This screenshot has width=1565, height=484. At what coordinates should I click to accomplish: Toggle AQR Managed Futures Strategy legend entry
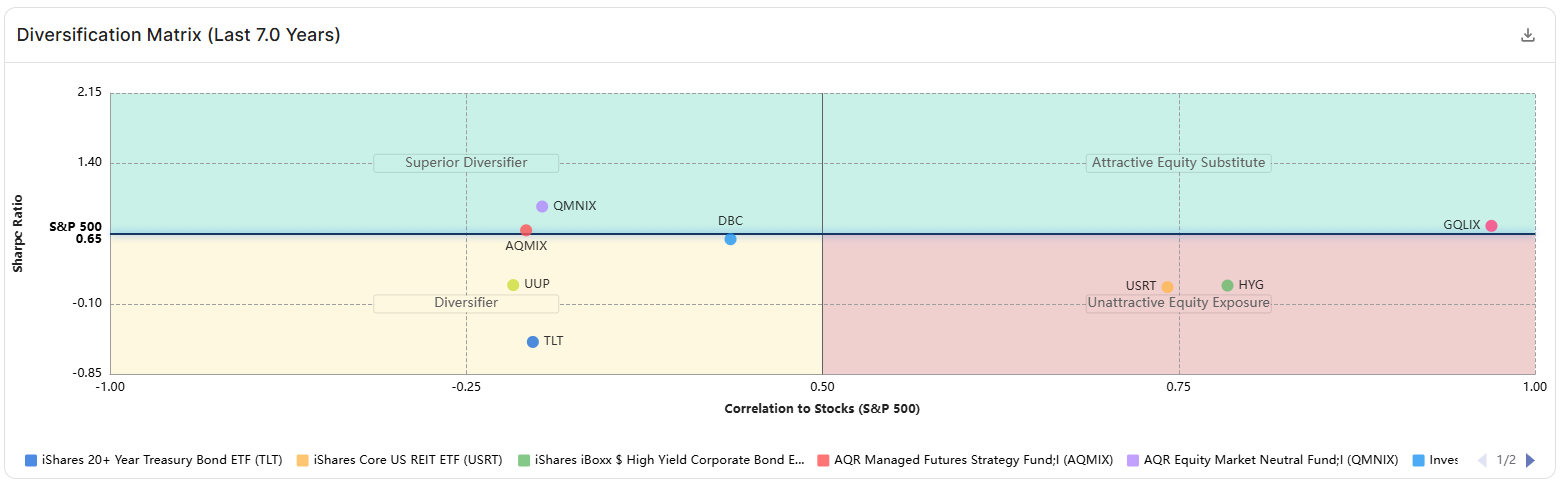coord(965,461)
